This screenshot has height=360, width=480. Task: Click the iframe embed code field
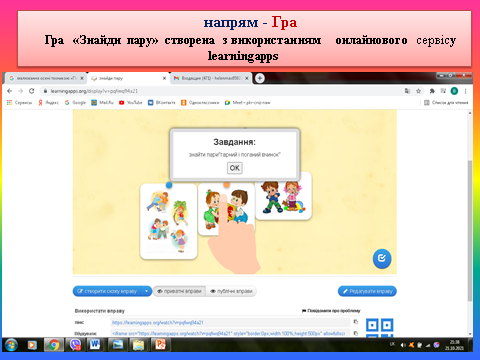point(230,333)
